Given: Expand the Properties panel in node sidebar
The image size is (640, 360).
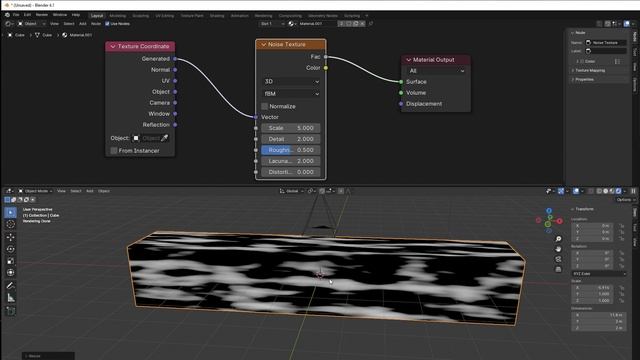Looking at the screenshot, I should (584, 79).
